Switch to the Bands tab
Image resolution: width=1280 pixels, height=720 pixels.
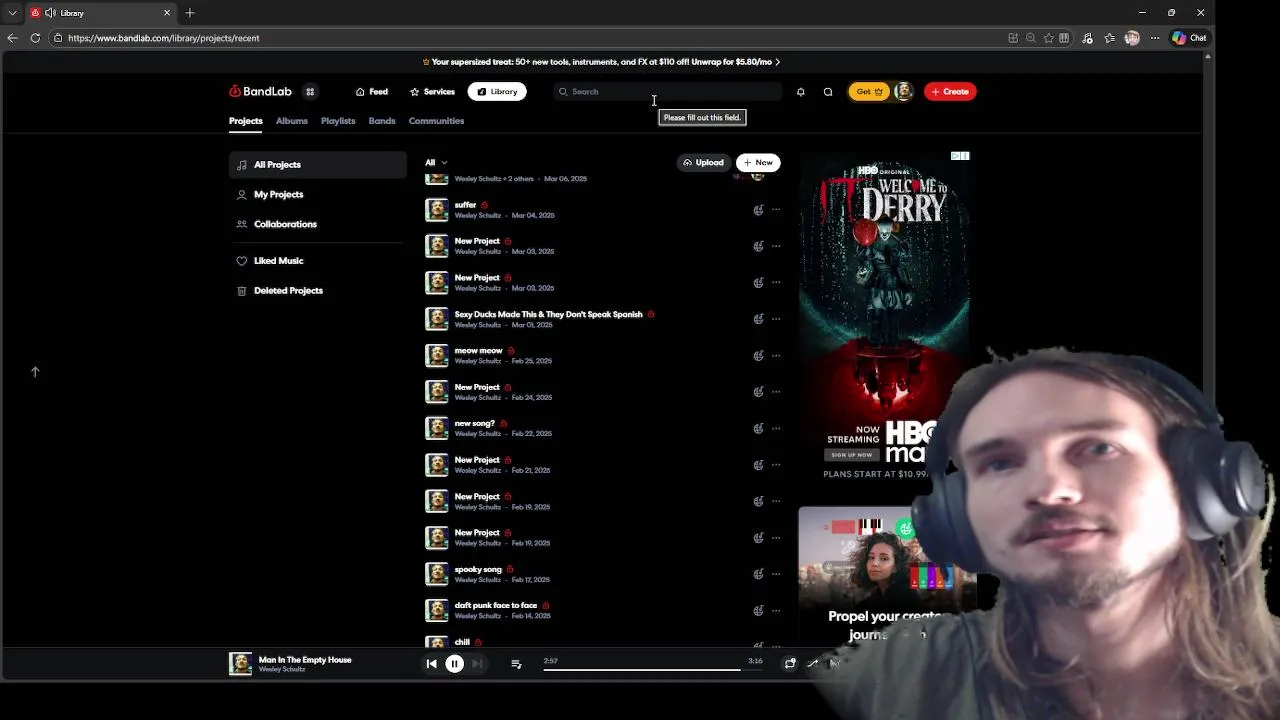(x=382, y=121)
